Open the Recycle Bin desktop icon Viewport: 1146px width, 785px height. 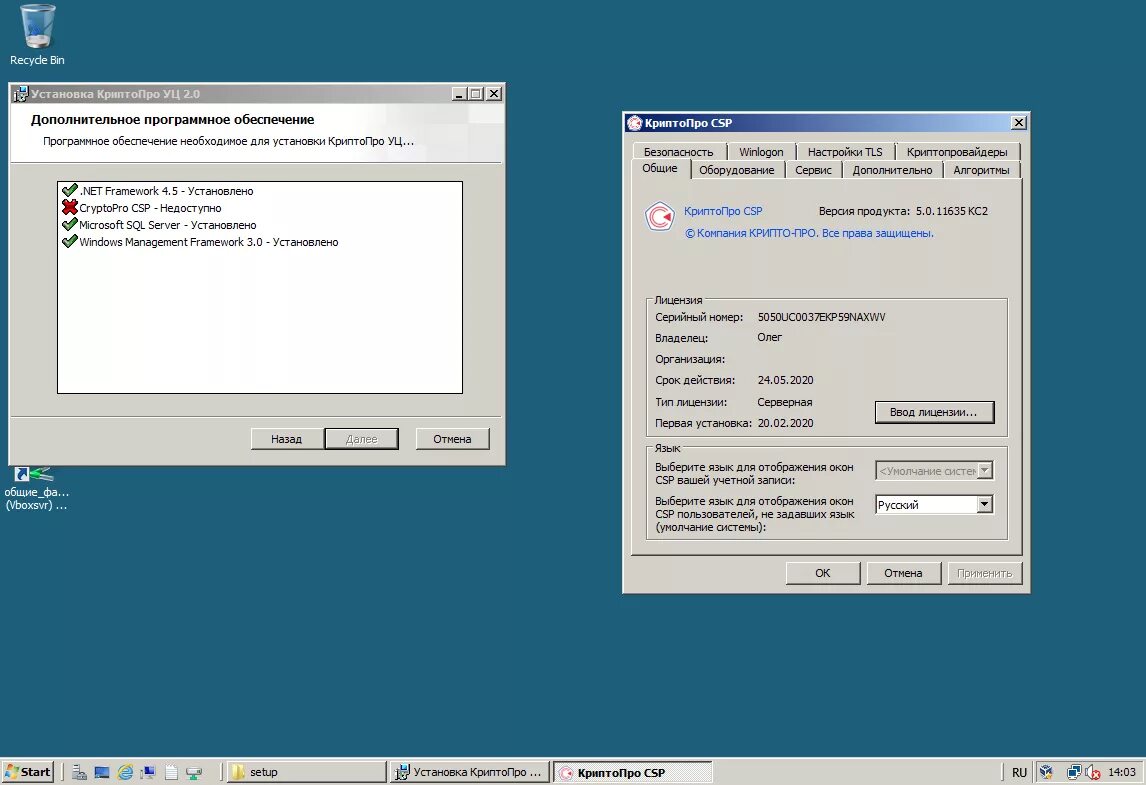pyautogui.click(x=37, y=34)
